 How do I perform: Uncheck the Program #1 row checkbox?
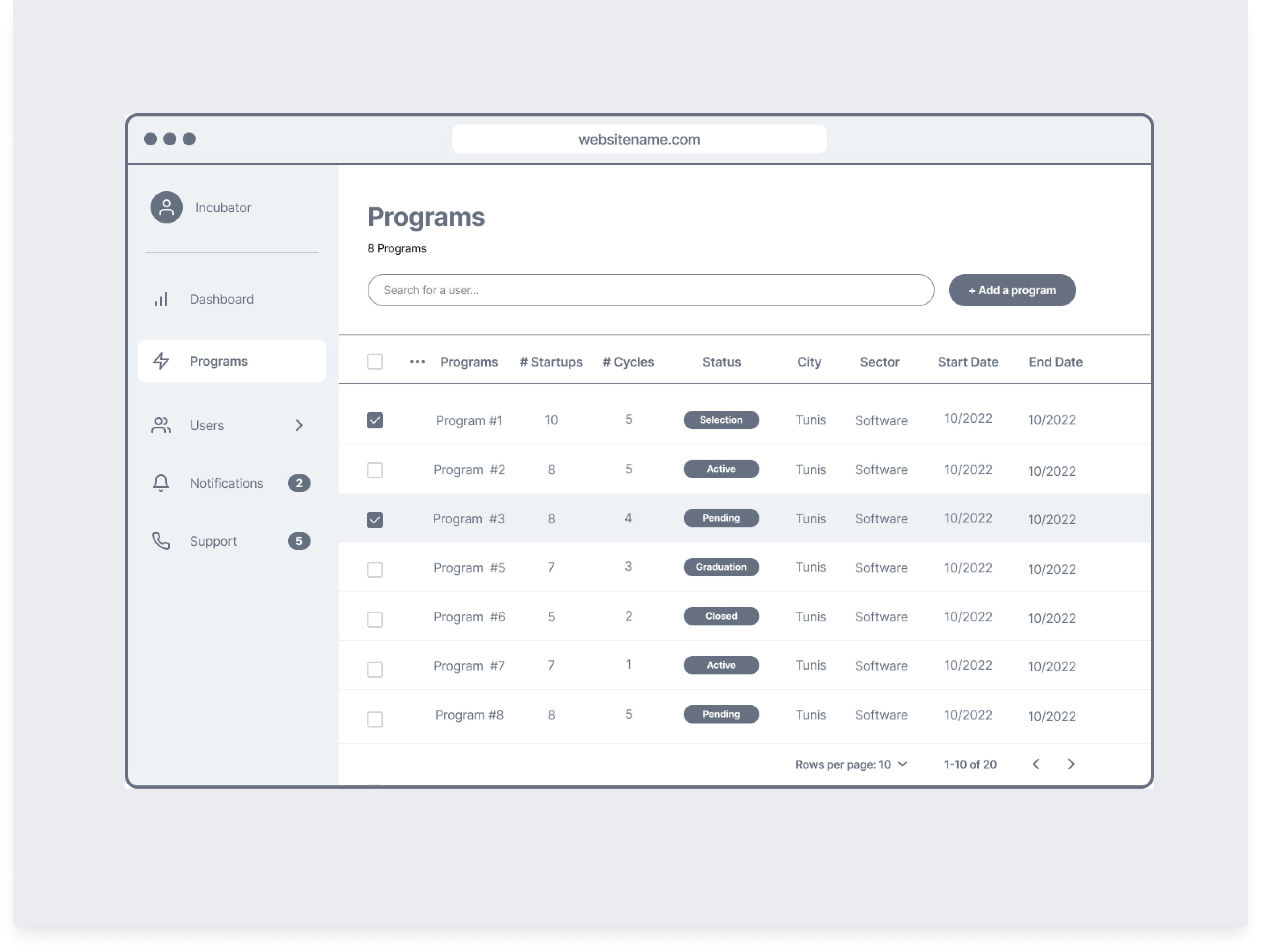(374, 421)
